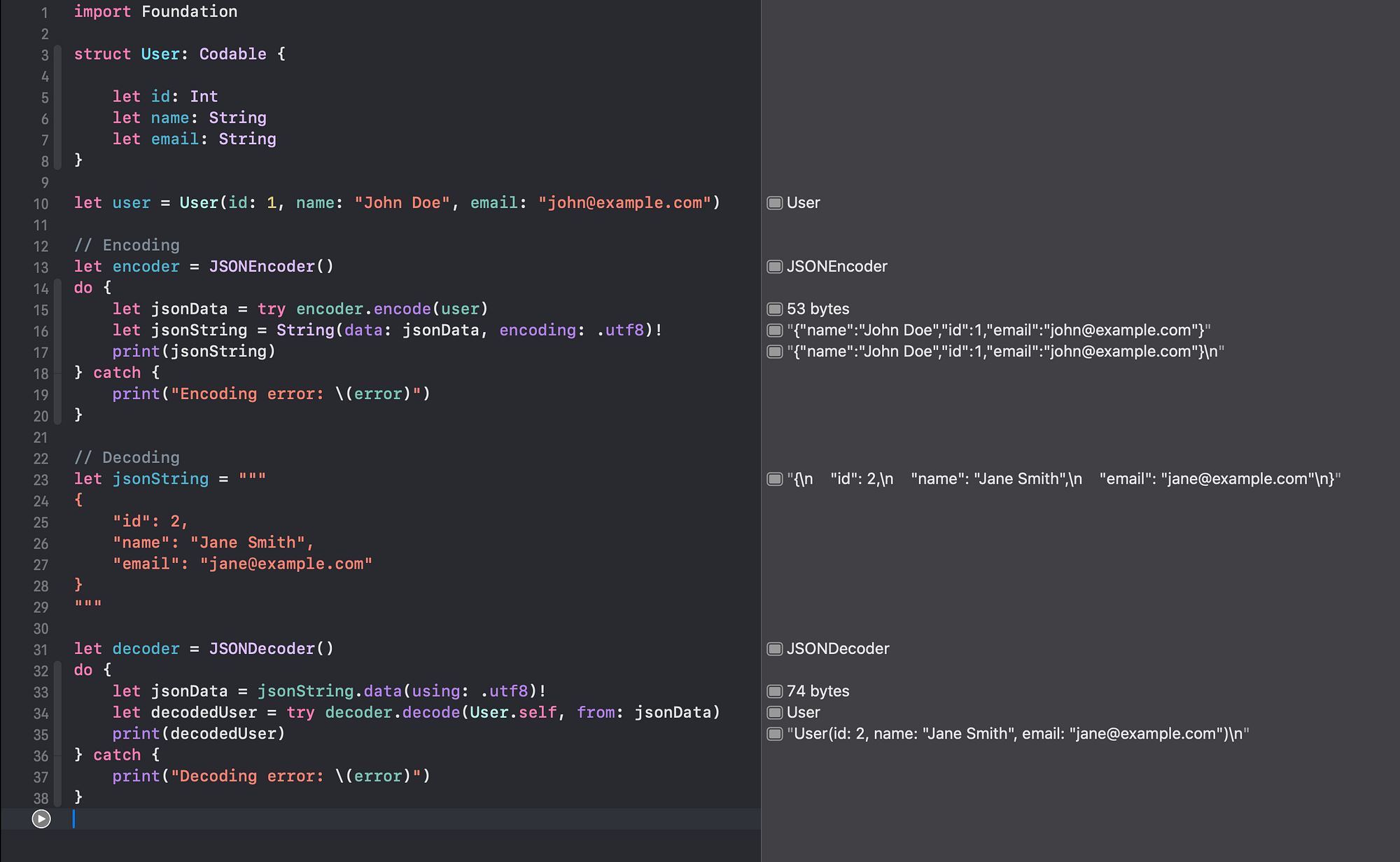This screenshot has width=1400, height=862.
Task: Show result for Jane Smith JSON string
Action: [774, 479]
